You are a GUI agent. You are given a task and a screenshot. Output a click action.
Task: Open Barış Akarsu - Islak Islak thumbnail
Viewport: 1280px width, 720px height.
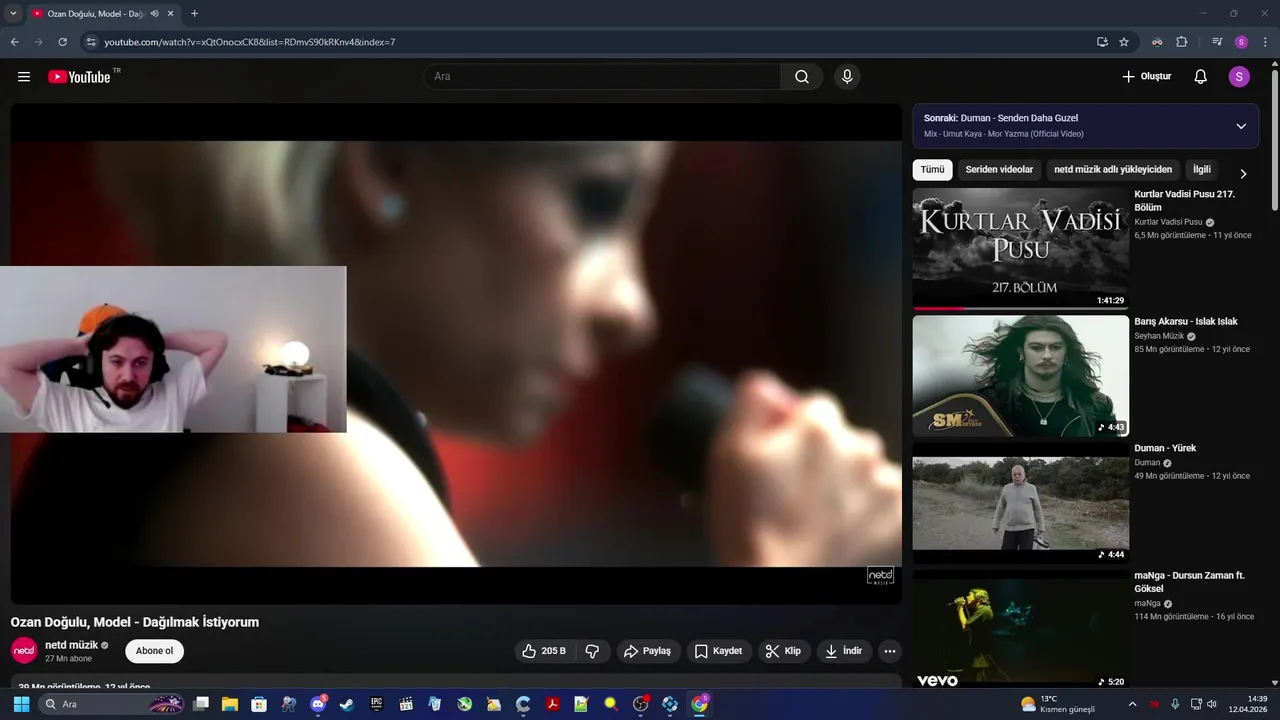(1020, 376)
